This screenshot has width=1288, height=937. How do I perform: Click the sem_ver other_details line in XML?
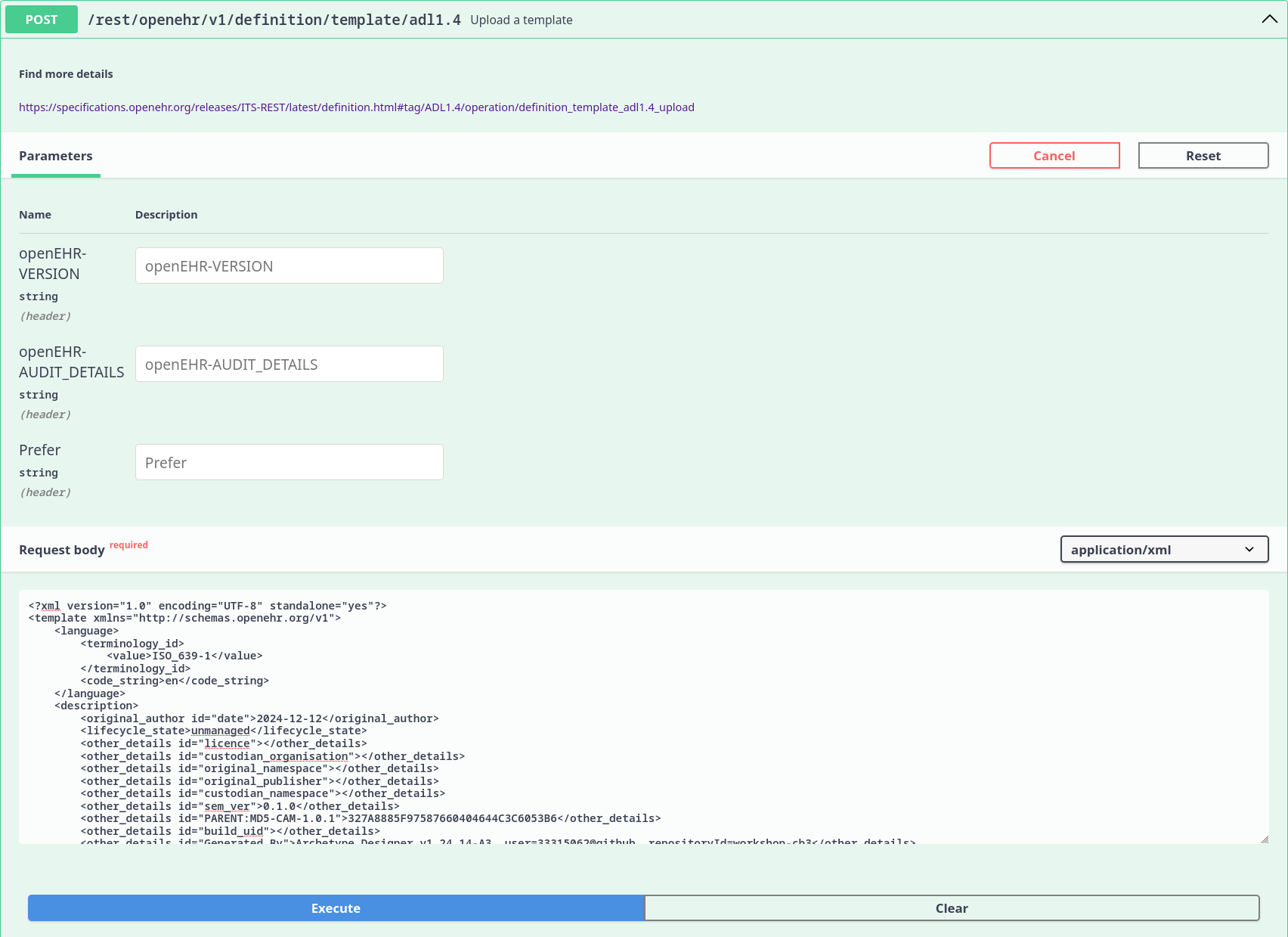point(240,806)
